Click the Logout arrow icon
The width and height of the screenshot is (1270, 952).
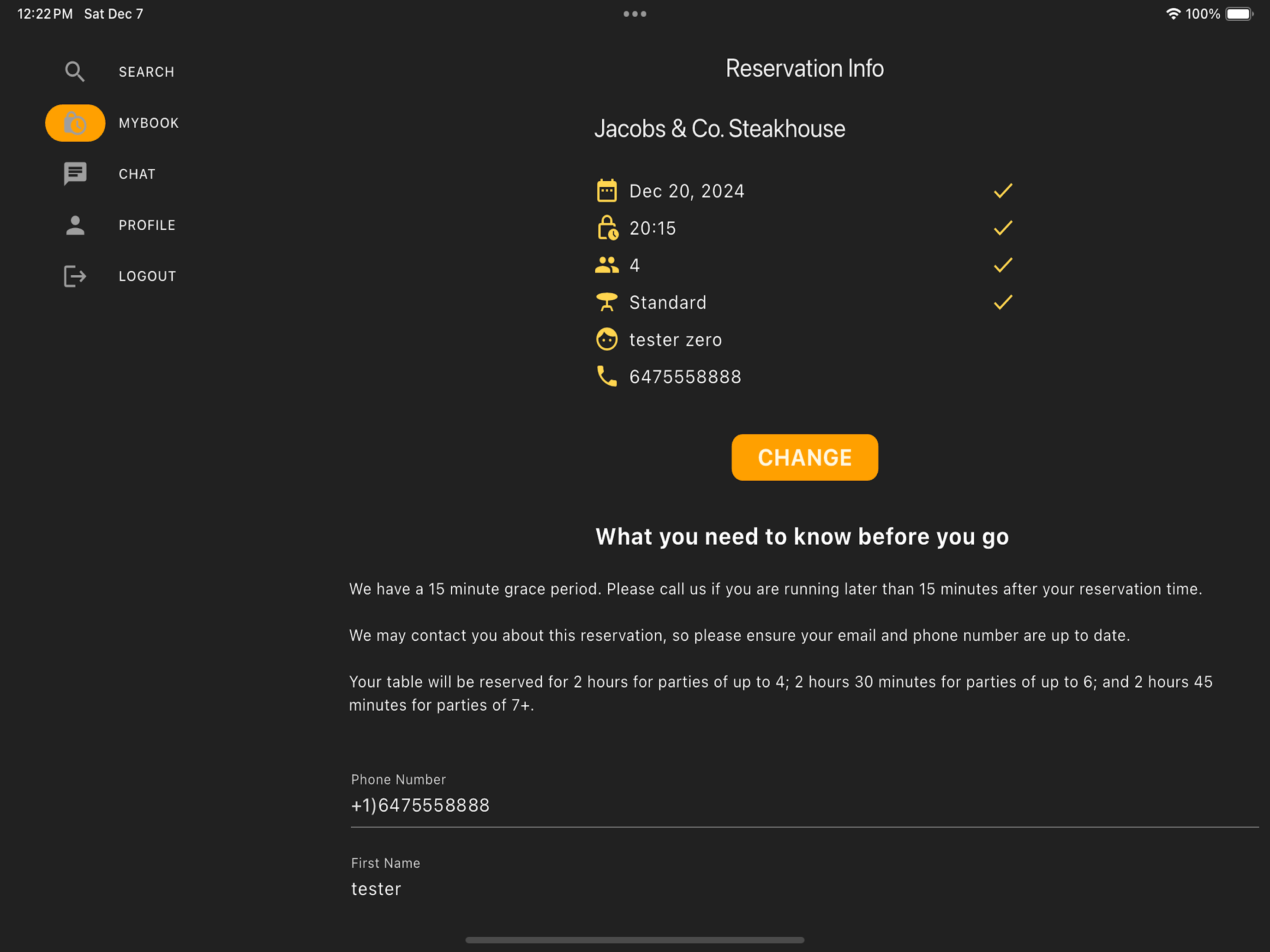pos(75,276)
